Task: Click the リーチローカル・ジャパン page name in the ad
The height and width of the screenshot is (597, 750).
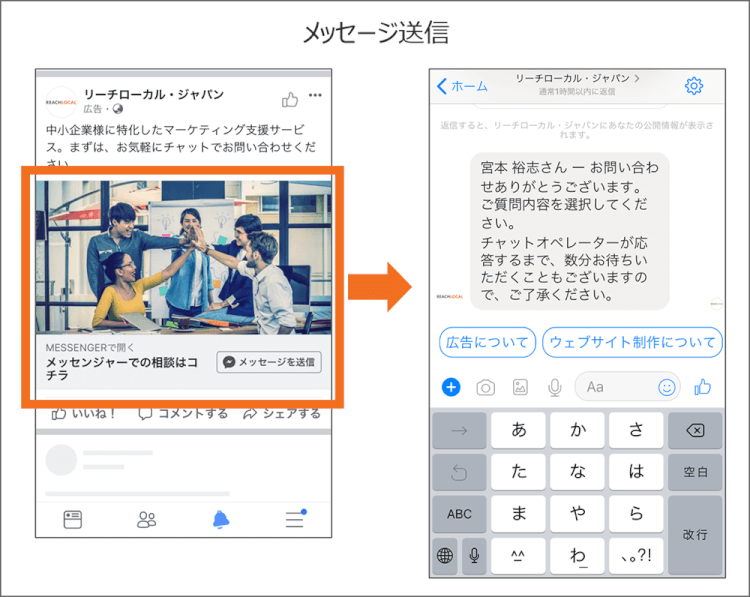Action: (154, 94)
